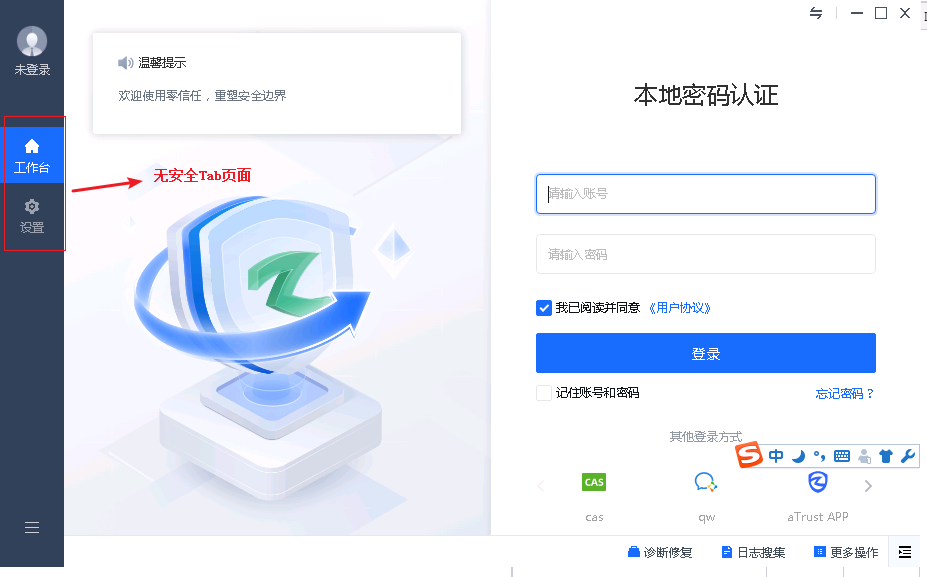
Task: Open the 工作台 home tab
Action: pyautogui.click(x=32, y=155)
